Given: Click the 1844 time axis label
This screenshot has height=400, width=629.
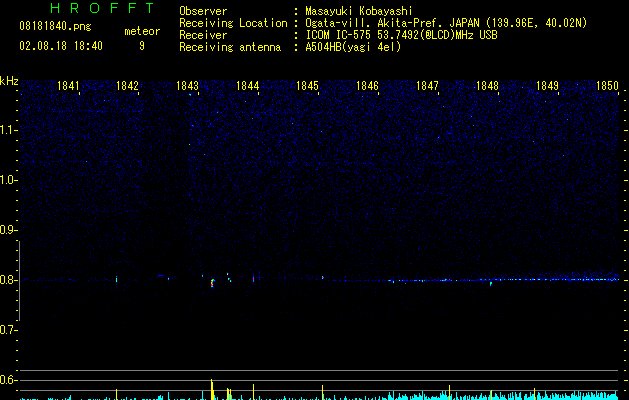Looking at the screenshot, I should pos(248,86).
